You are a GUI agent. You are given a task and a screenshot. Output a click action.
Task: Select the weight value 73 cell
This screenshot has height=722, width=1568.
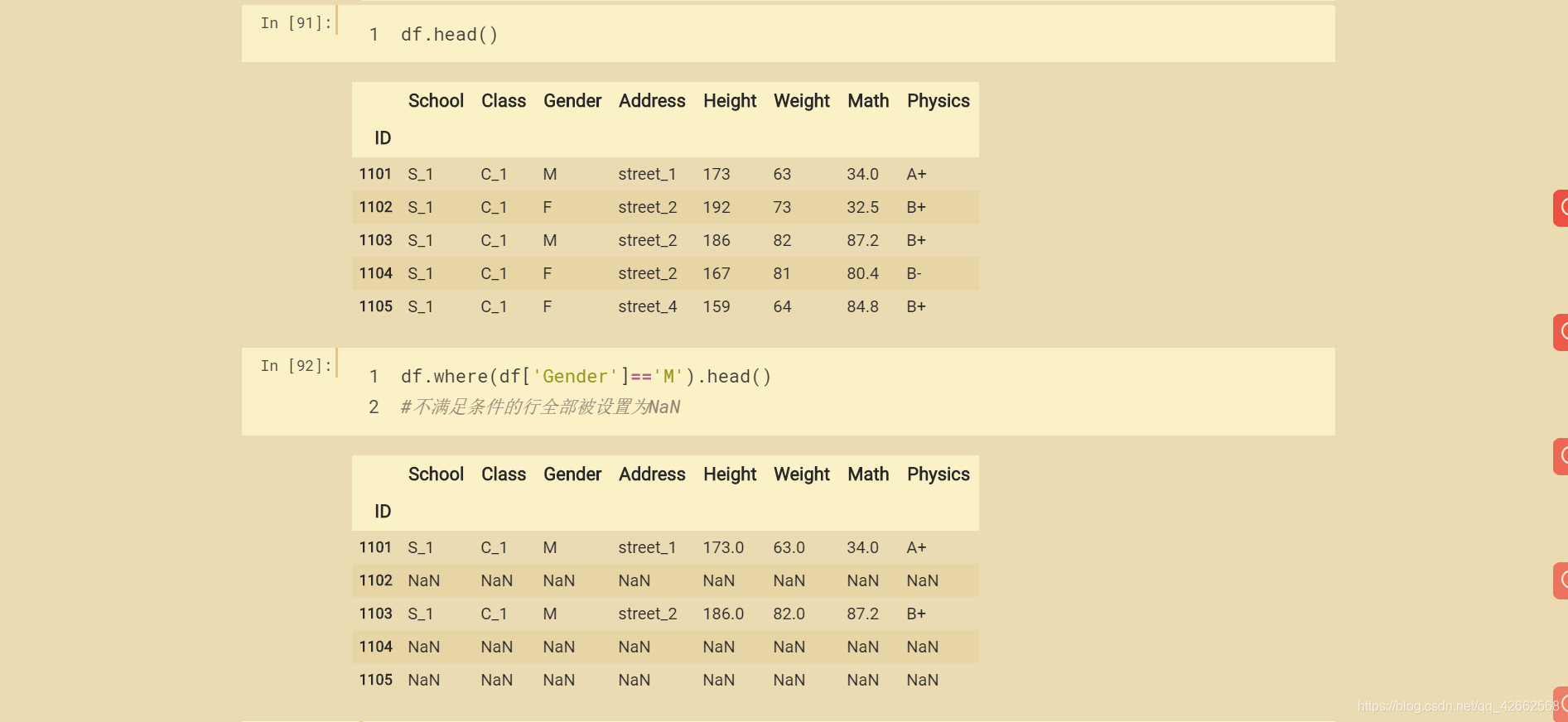(x=782, y=208)
